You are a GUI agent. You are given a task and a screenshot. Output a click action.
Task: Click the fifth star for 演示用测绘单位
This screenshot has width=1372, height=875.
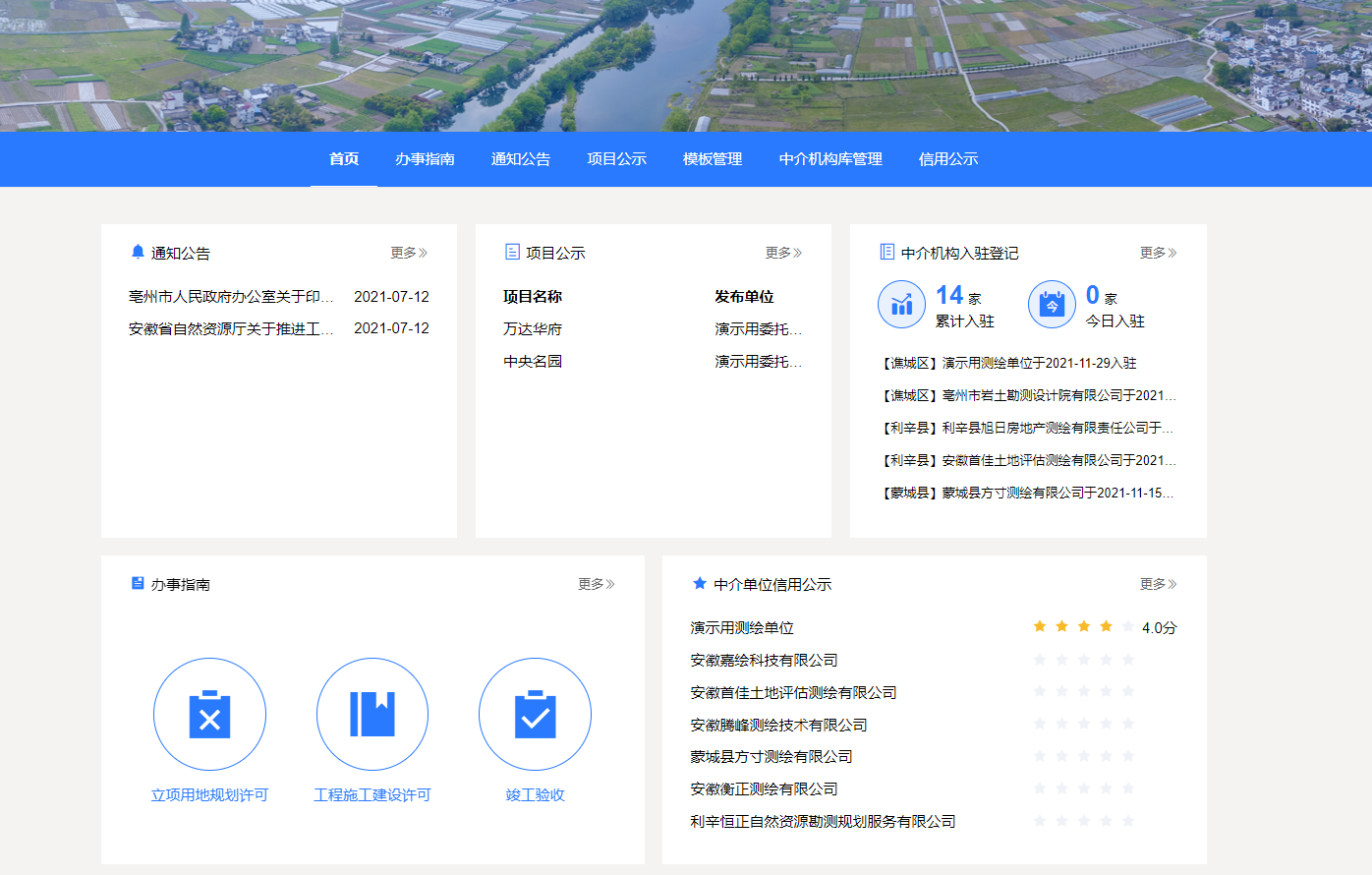tap(1127, 625)
